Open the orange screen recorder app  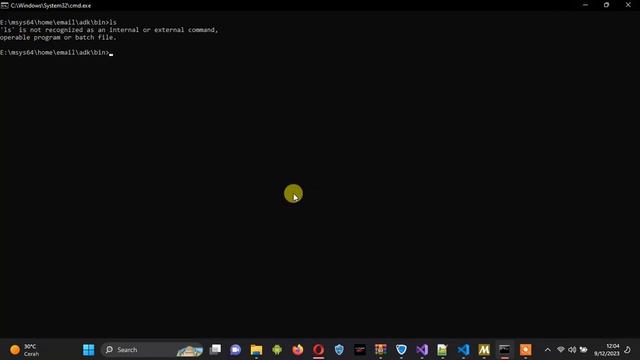pos(525,350)
